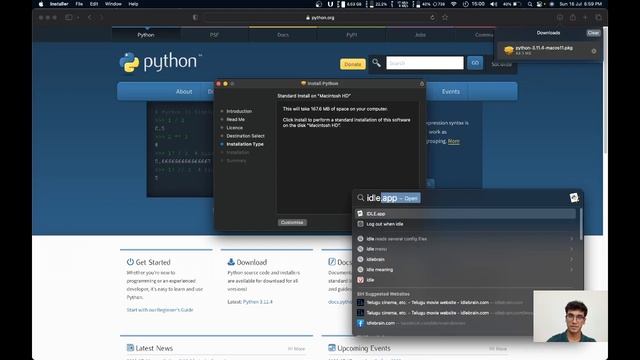640x360 pixels.
Task: Click the IDLE app icon in Spotlight field
Action: coord(574,198)
